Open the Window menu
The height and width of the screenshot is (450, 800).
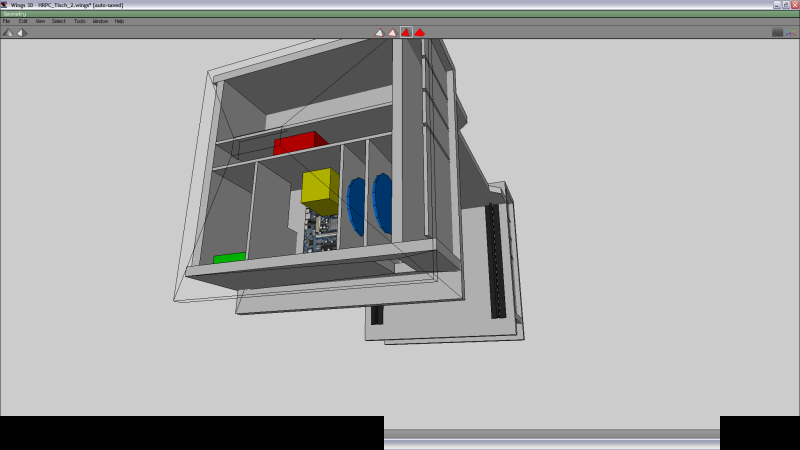[100, 21]
